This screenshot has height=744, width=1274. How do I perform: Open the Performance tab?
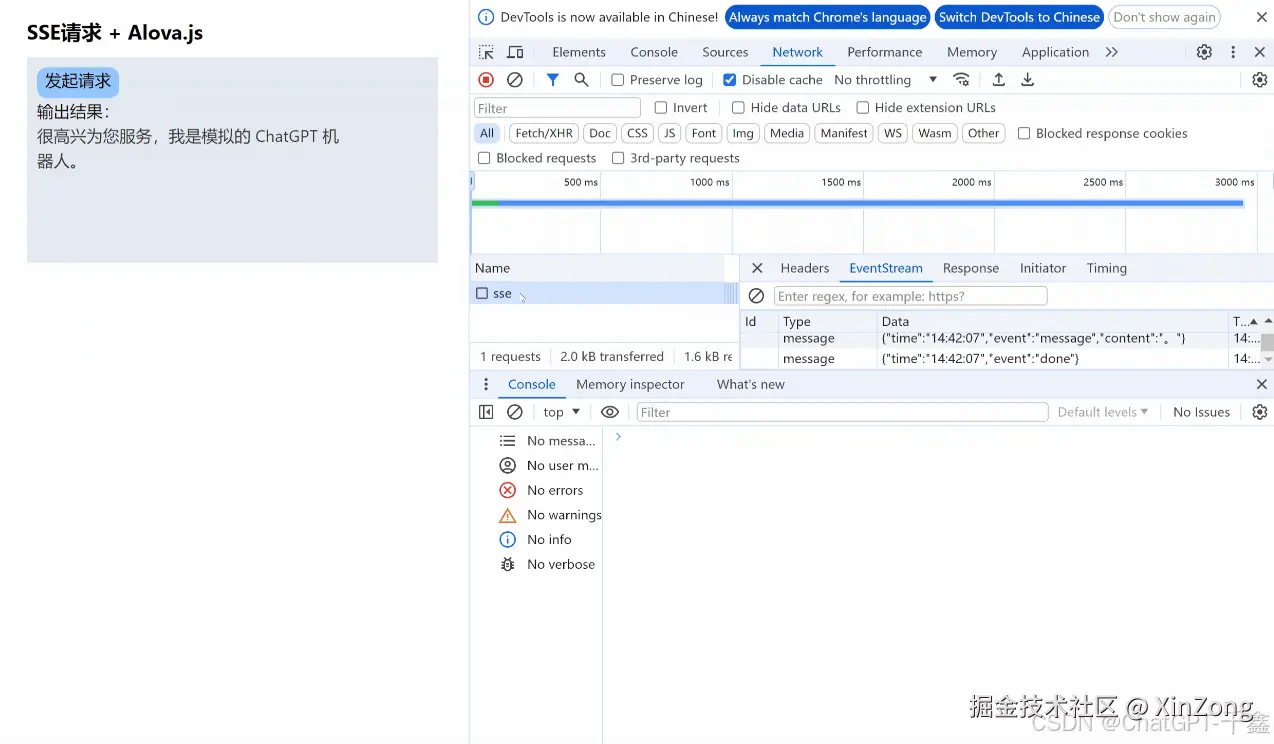click(885, 52)
